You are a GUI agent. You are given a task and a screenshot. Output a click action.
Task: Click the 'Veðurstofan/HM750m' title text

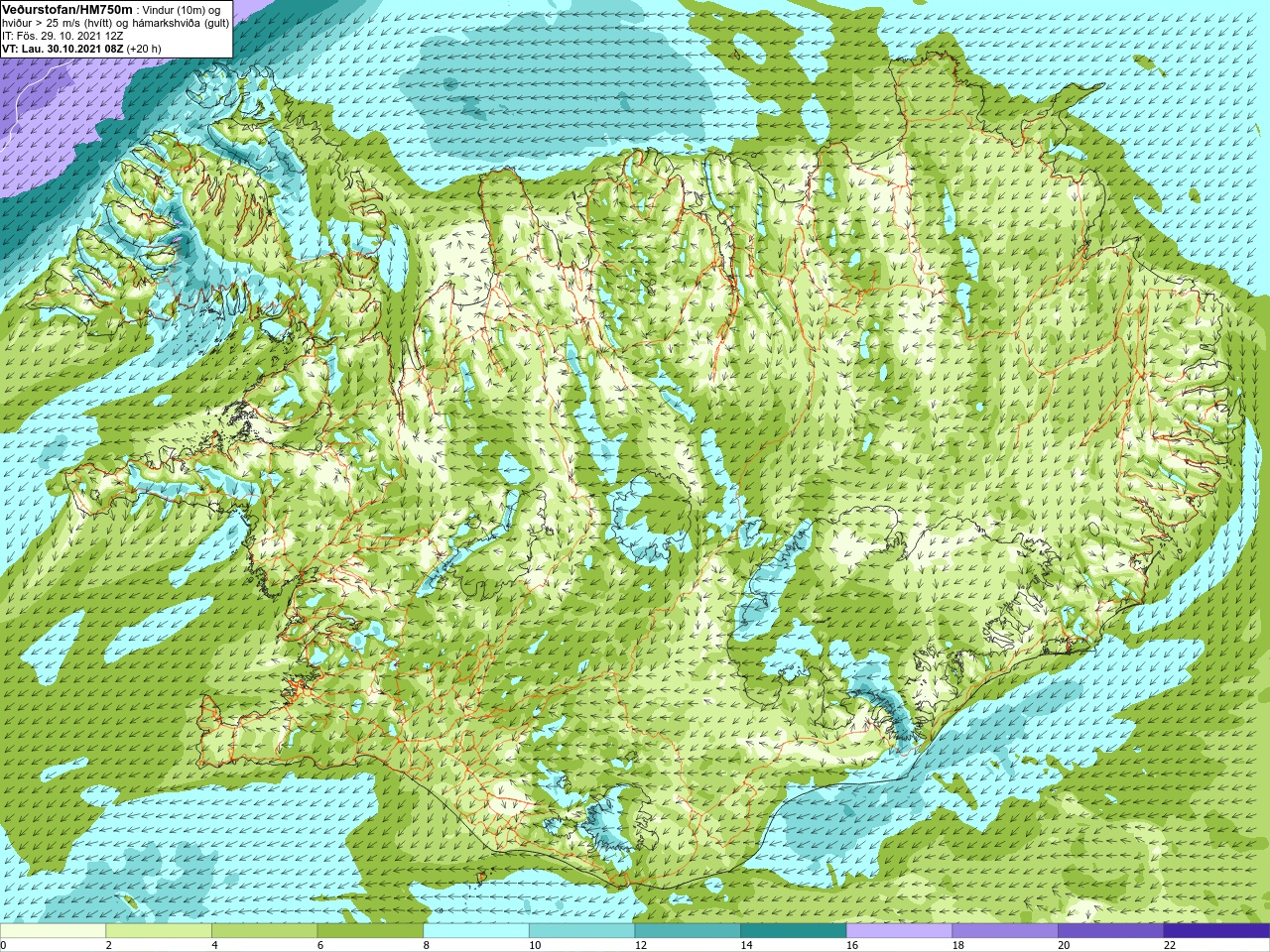coord(67,9)
